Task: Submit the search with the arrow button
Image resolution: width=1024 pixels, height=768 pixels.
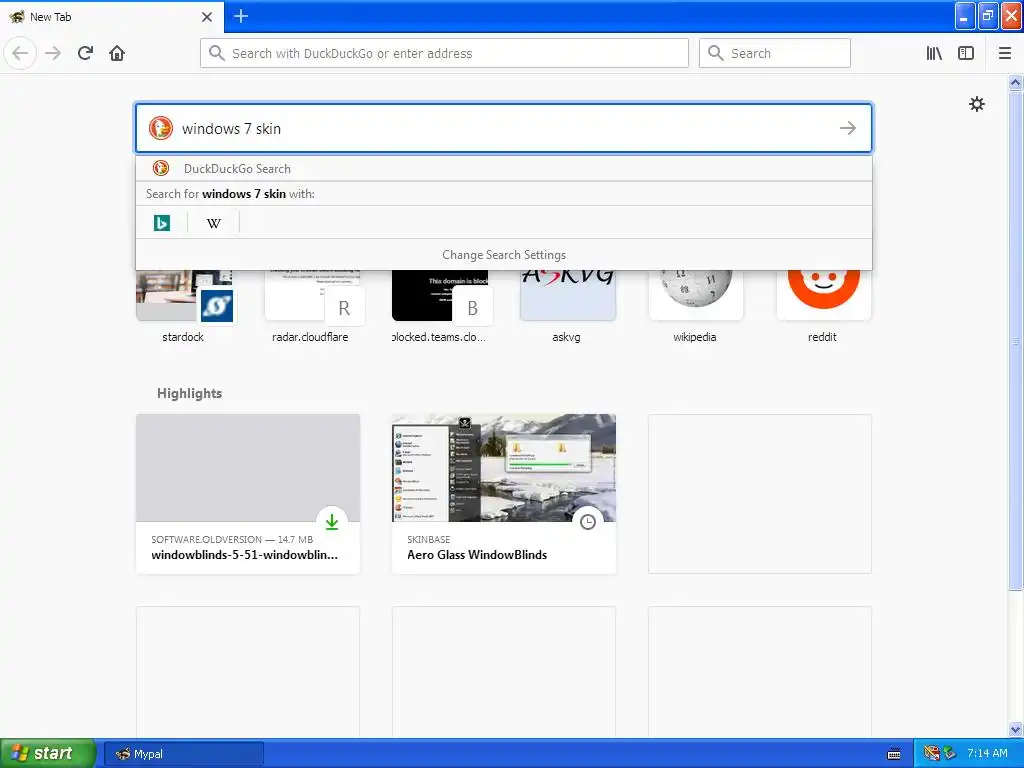Action: click(848, 128)
